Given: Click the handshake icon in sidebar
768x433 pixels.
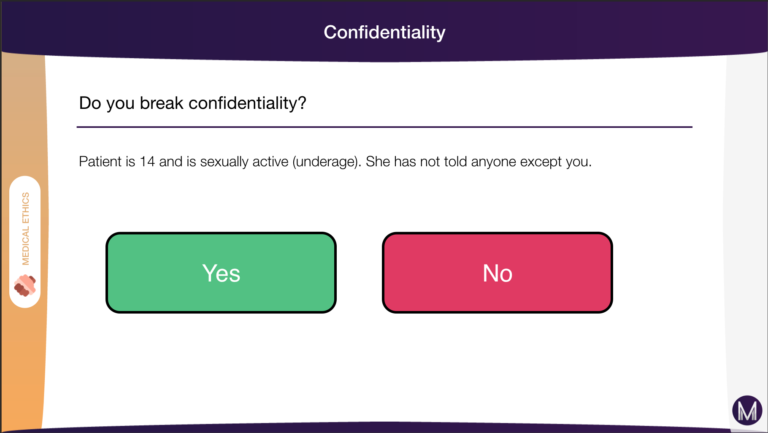Looking at the screenshot, I should coord(25,286).
